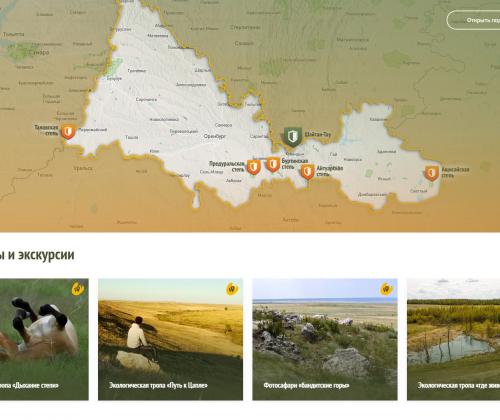The height and width of the screenshot is (420, 500).
Task: Select the Айтуарская степь orange marker
Action: 307,172
